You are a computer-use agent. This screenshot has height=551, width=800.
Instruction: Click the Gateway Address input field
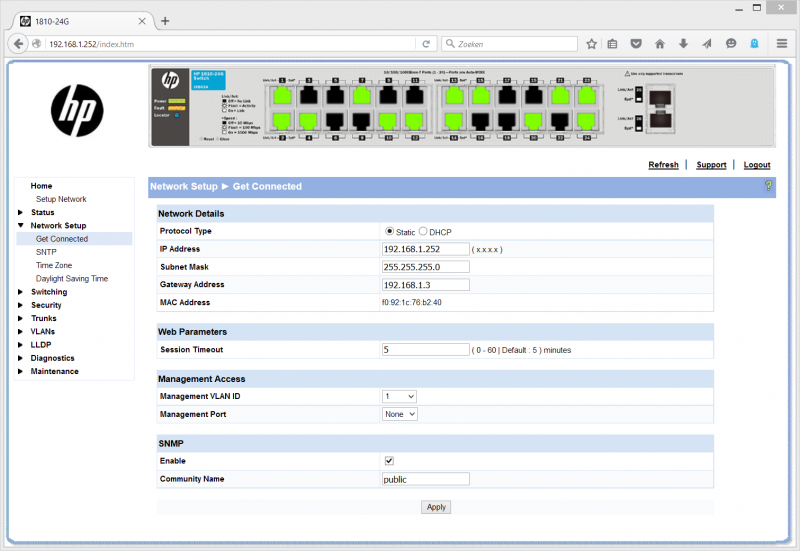[x=425, y=285]
